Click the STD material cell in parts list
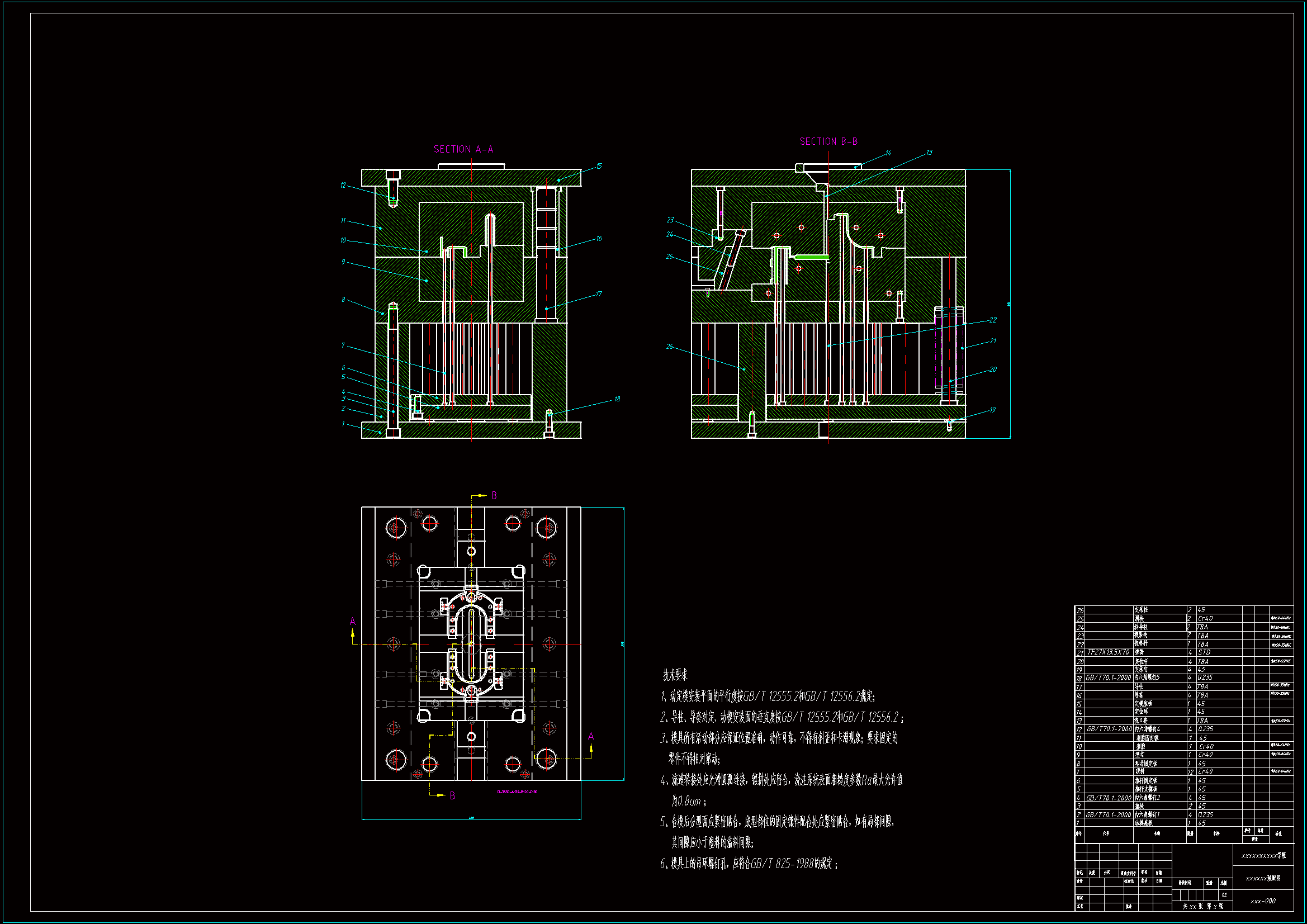The height and width of the screenshot is (924, 1307). click(x=1204, y=652)
